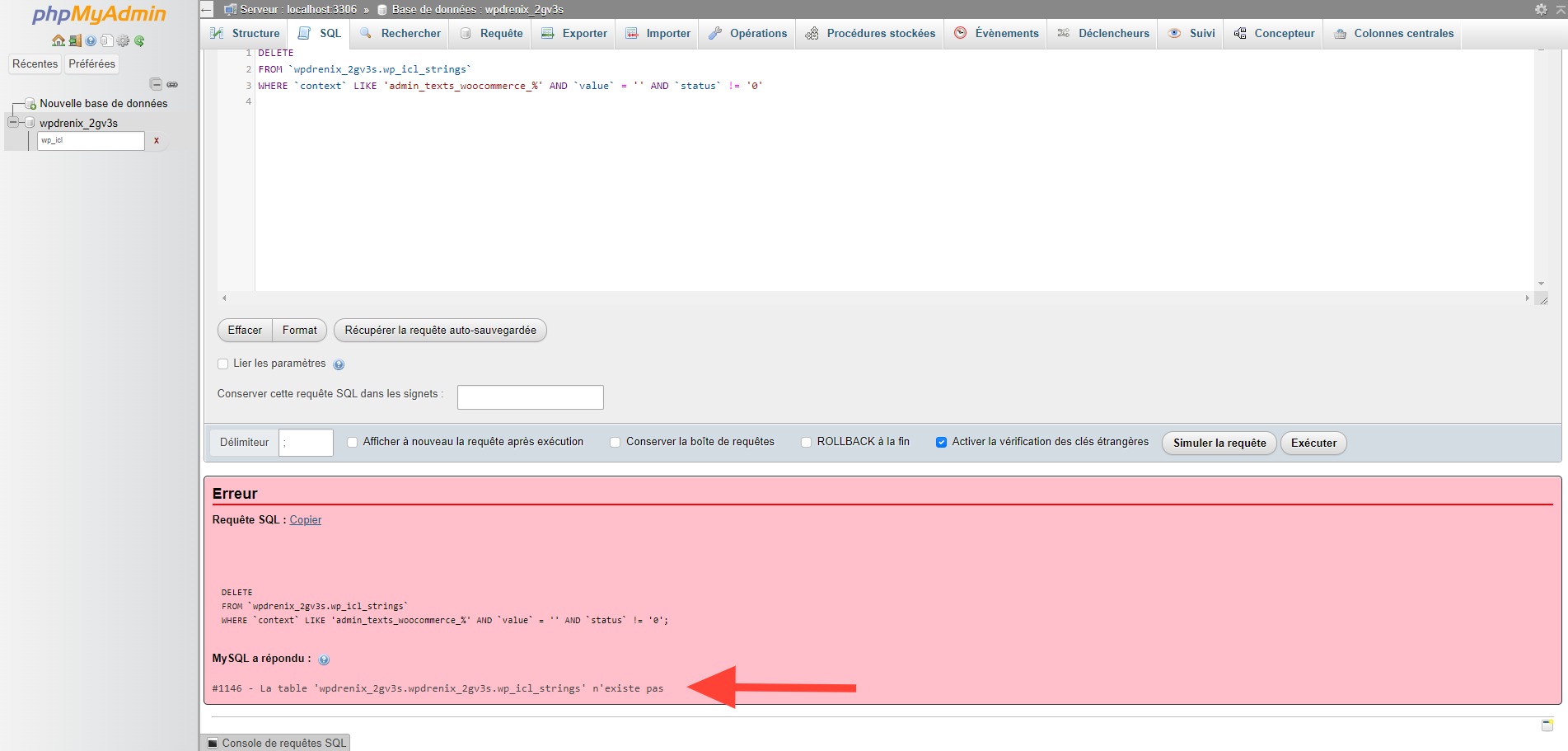Screen dimensions: 1568x751
Task: Open the Concepteur tab
Action: (x=1275, y=34)
